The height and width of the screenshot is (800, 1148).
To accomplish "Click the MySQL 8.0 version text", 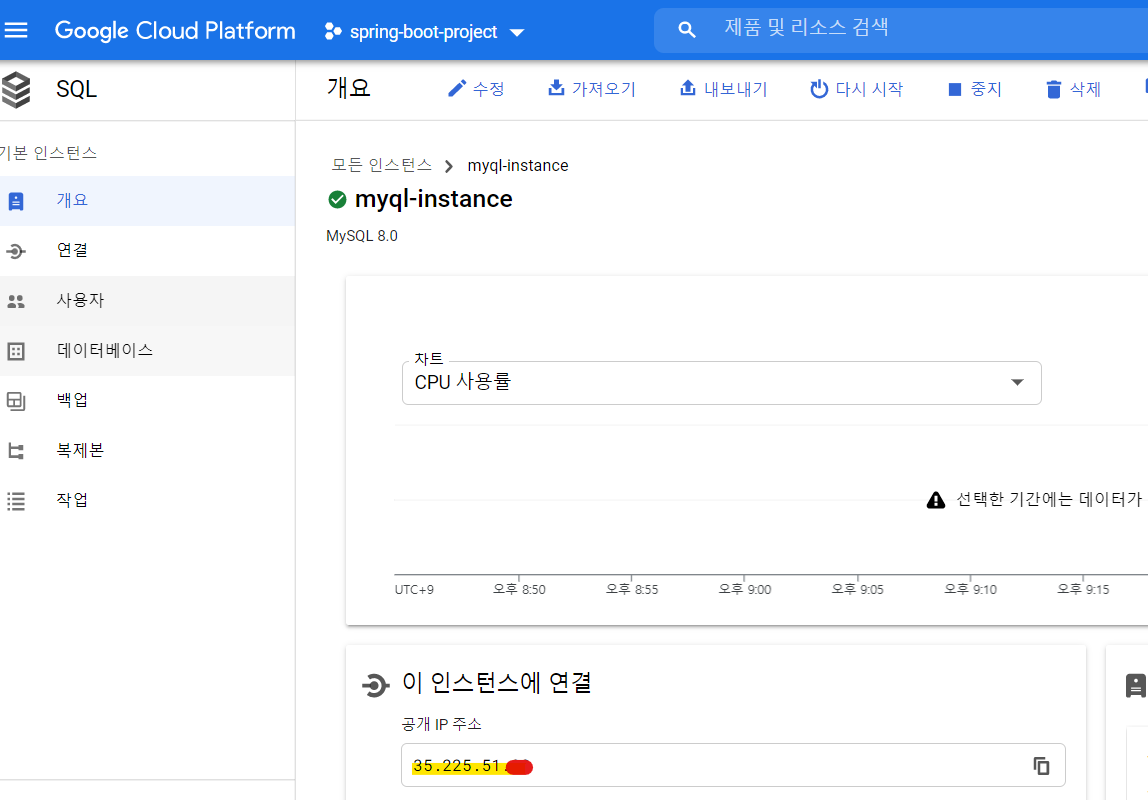I will click(x=362, y=236).
